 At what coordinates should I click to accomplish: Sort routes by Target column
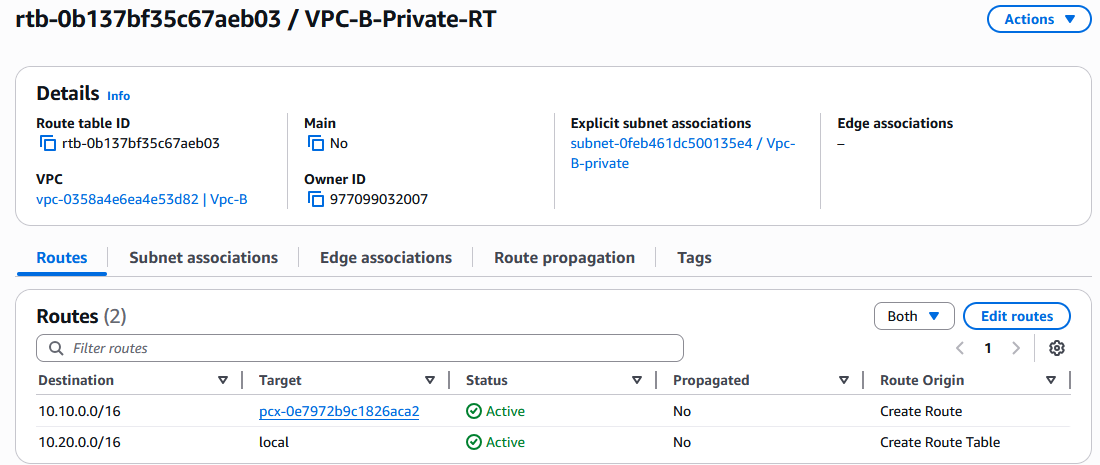coord(430,380)
